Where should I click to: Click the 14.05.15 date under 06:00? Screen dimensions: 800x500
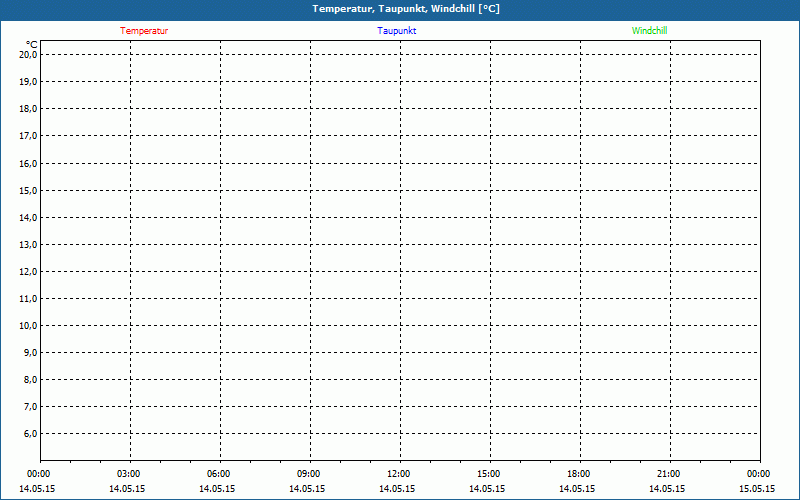217,489
